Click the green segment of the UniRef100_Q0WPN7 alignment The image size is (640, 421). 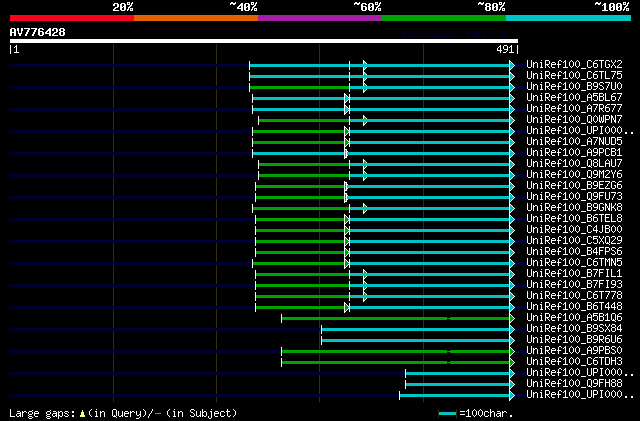[304, 120]
